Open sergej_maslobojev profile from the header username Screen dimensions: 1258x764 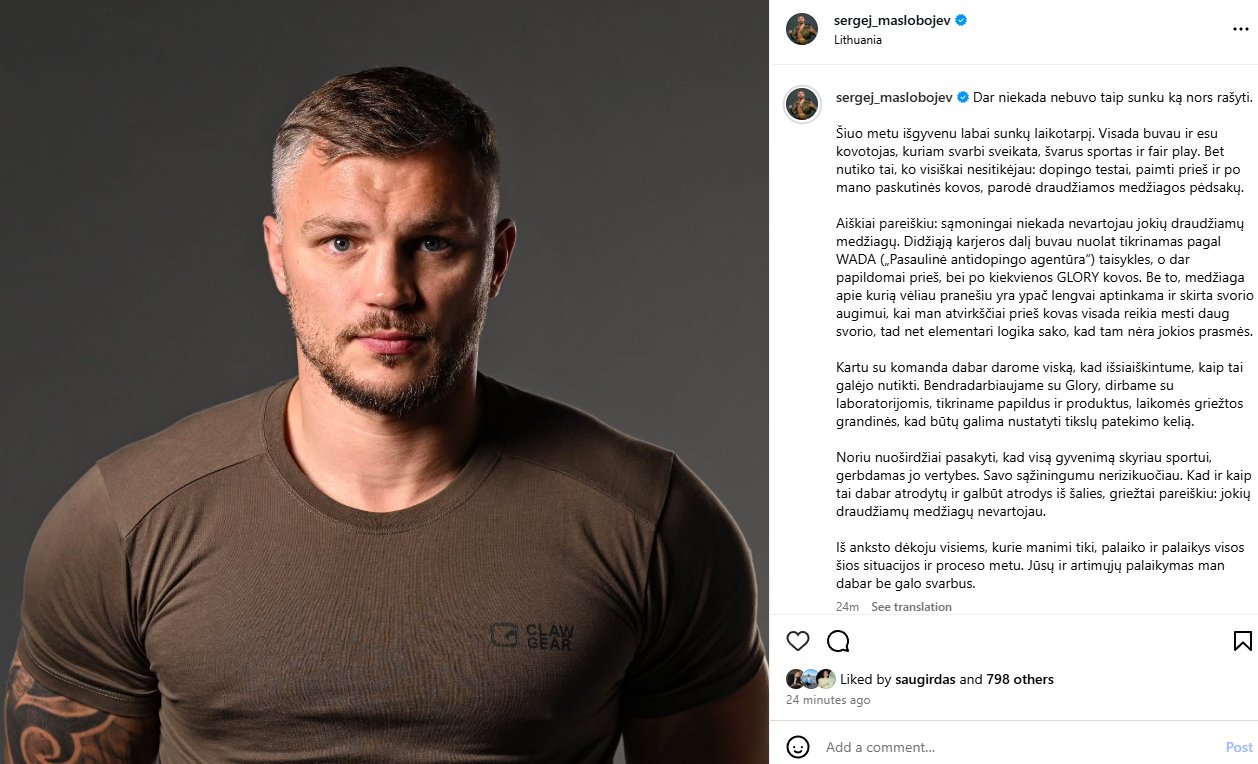(892, 20)
